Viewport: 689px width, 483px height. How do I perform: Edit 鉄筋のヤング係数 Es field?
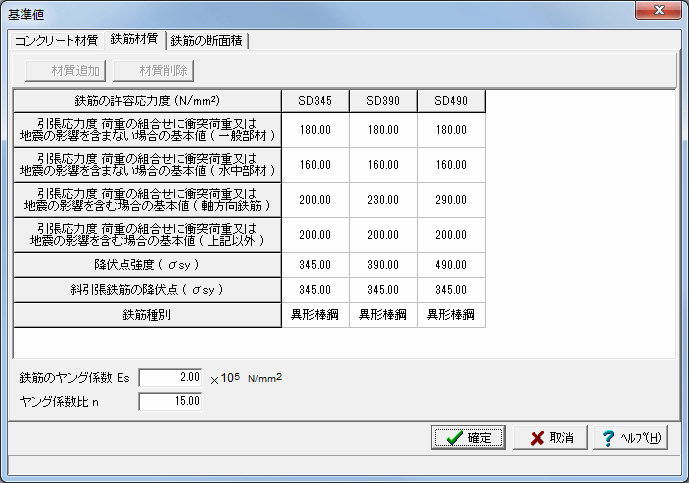coord(170,378)
